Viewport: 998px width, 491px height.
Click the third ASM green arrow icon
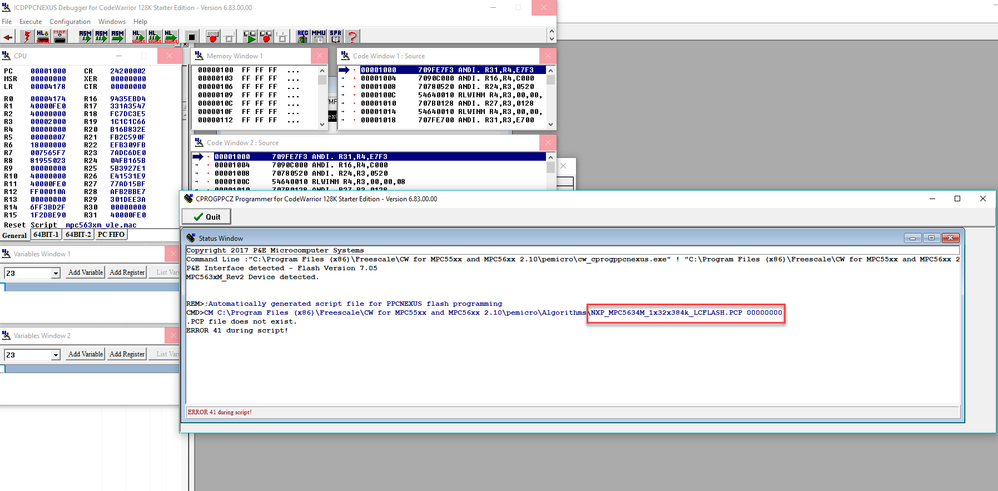click(x=118, y=37)
